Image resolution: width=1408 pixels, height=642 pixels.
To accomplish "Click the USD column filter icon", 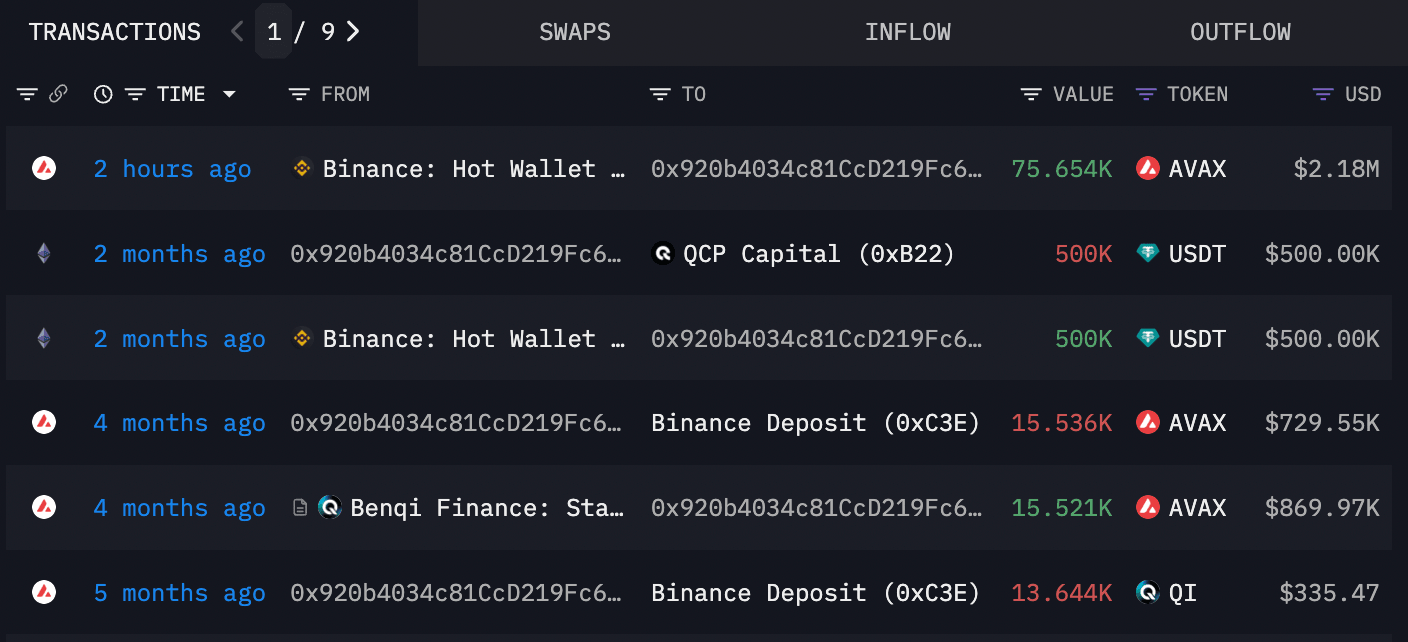I will 1323,94.
